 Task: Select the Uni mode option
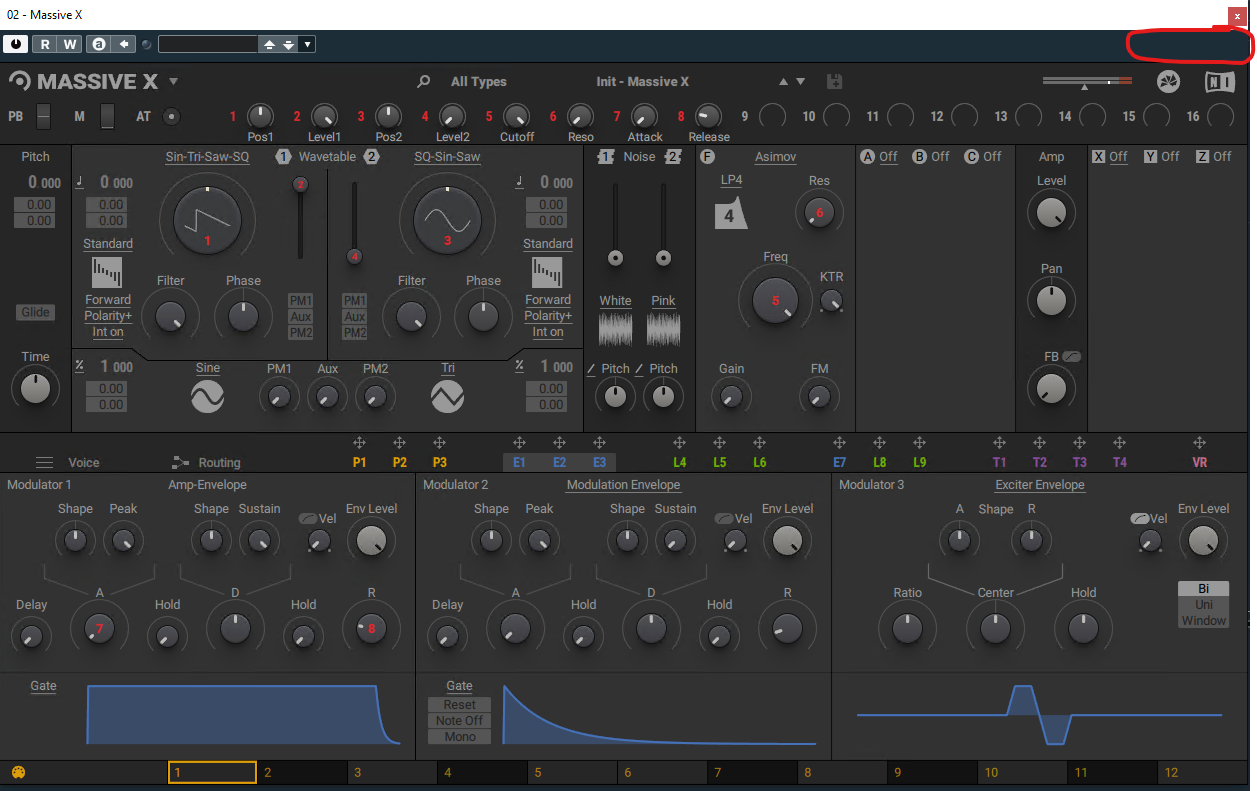1203,605
